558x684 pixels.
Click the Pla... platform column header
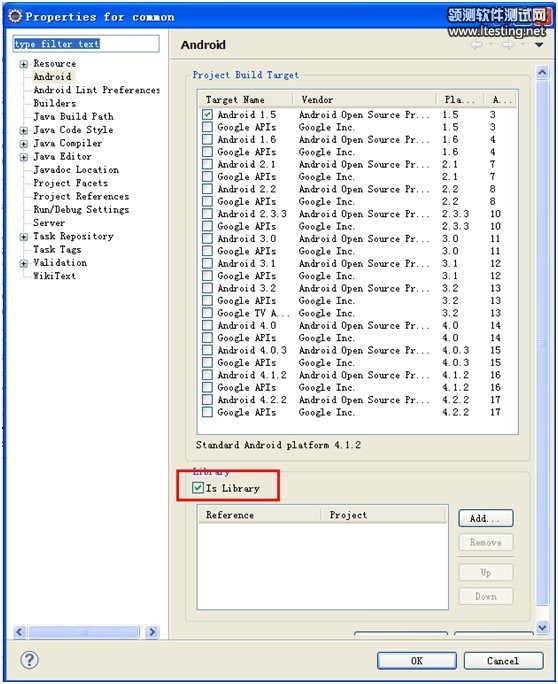(x=460, y=99)
